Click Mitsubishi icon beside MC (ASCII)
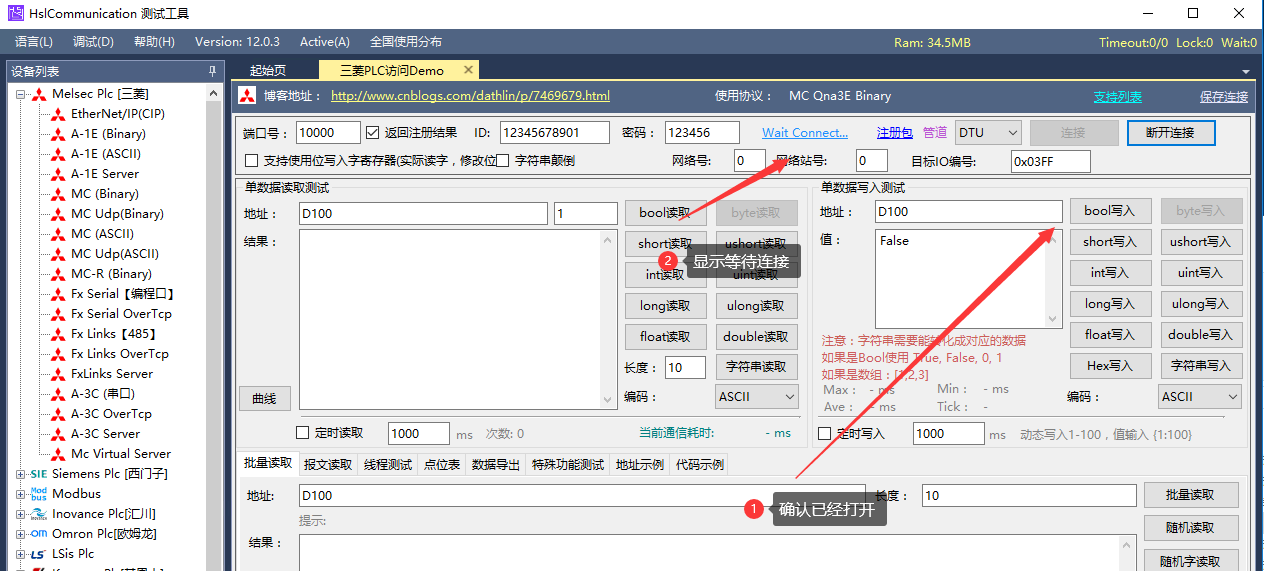Screen dimensions: 1264x571 point(58,234)
